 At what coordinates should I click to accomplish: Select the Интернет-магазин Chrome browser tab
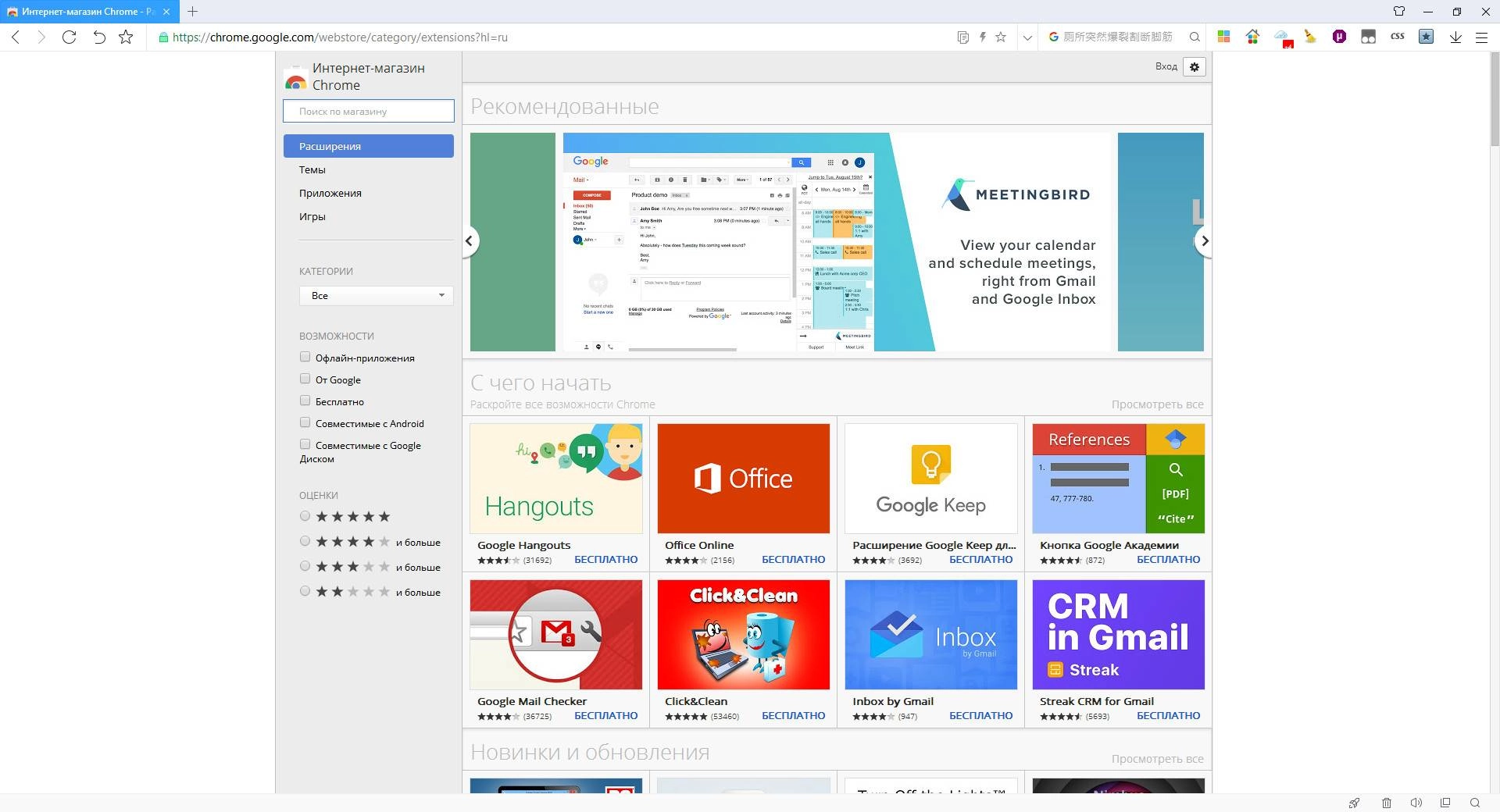[x=88, y=12]
